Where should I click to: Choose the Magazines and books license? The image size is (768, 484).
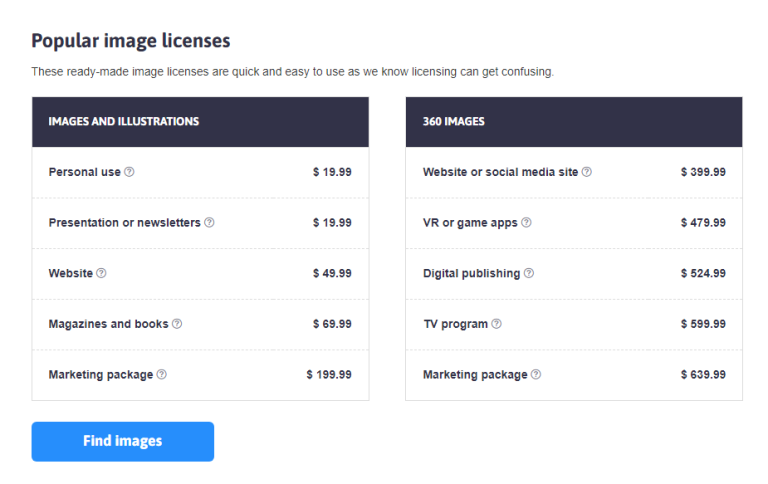(x=109, y=324)
